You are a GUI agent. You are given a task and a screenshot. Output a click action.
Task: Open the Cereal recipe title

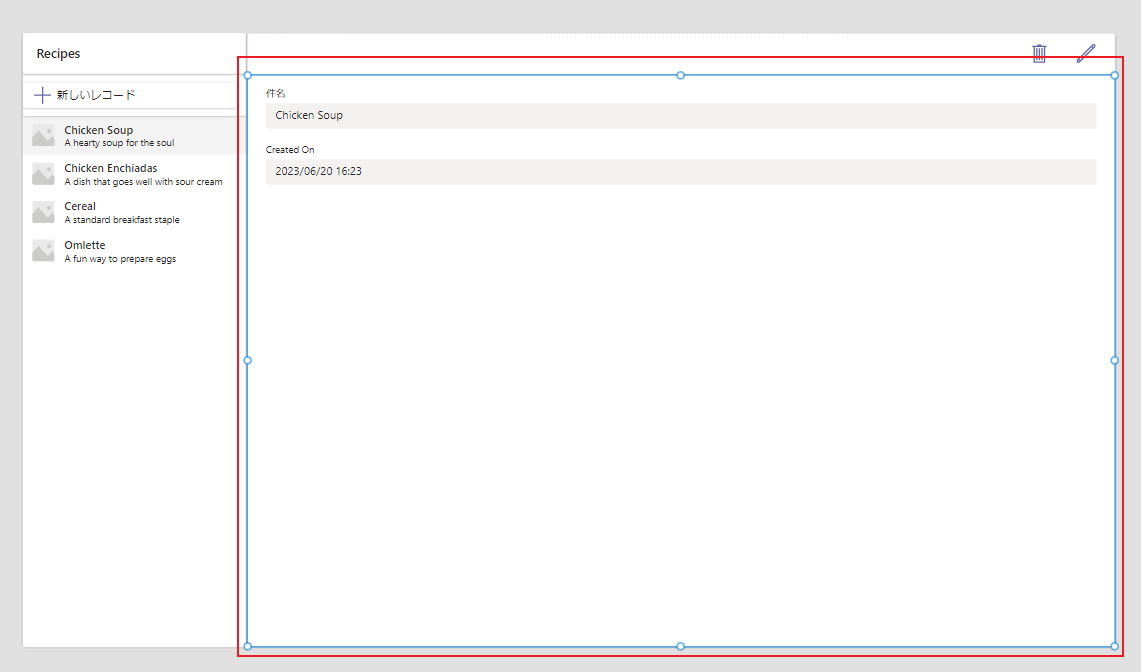point(80,206)
